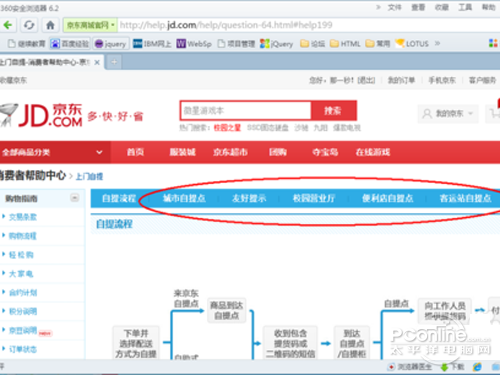This screenshot has width=500, height=375.
Task: Select the friendly tips tab
Action: point(249,198)
